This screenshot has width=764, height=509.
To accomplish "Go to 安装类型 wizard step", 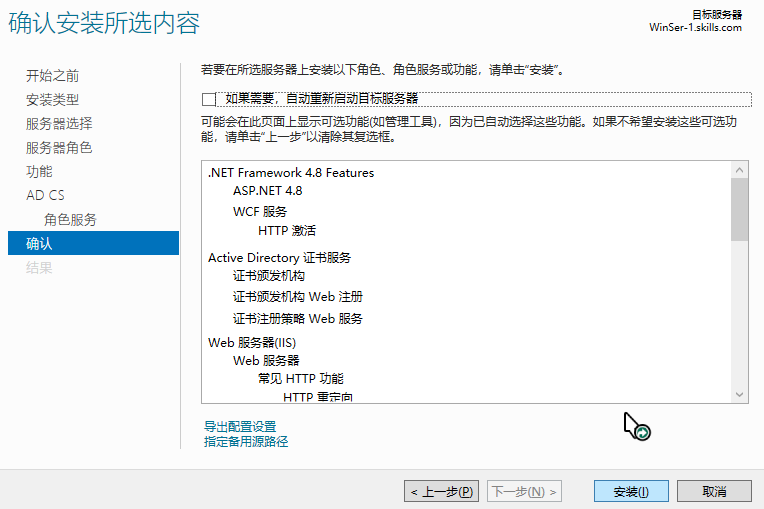I will point(53,100).
